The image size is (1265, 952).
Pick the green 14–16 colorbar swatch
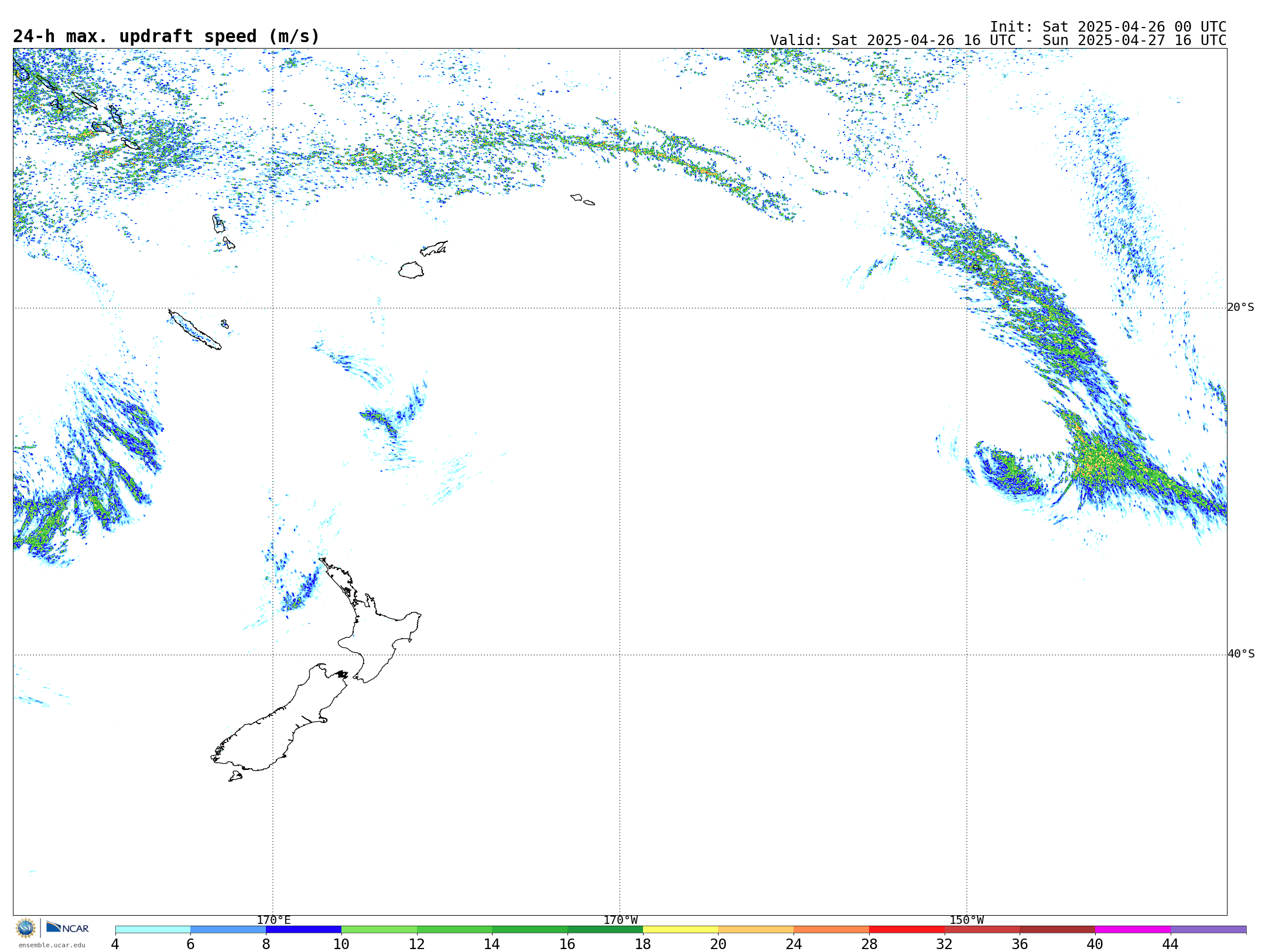pos(530,929)
